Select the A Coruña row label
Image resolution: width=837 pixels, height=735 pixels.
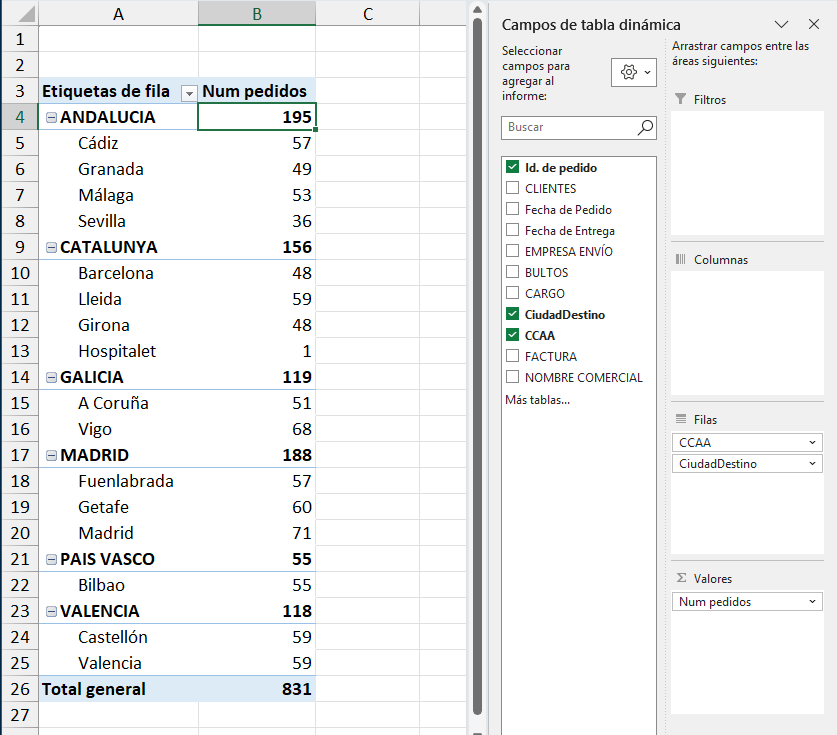coord(113,403)
